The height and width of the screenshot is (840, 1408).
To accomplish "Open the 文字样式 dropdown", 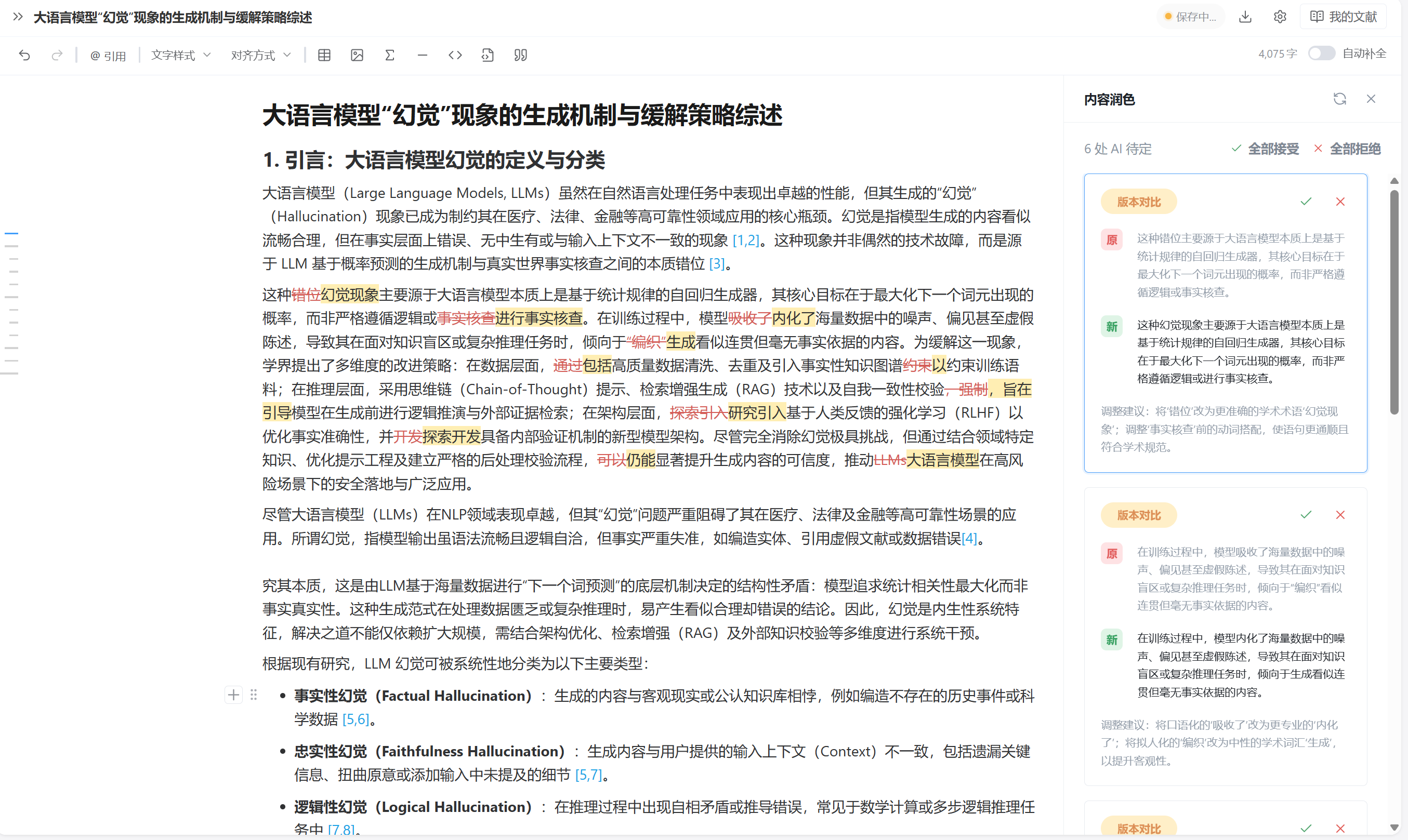I will point(180,55).
